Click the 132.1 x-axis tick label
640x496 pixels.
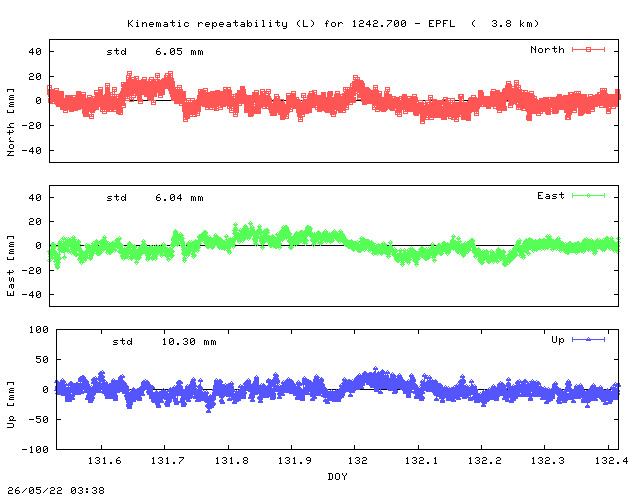click(x=421, y=460)
